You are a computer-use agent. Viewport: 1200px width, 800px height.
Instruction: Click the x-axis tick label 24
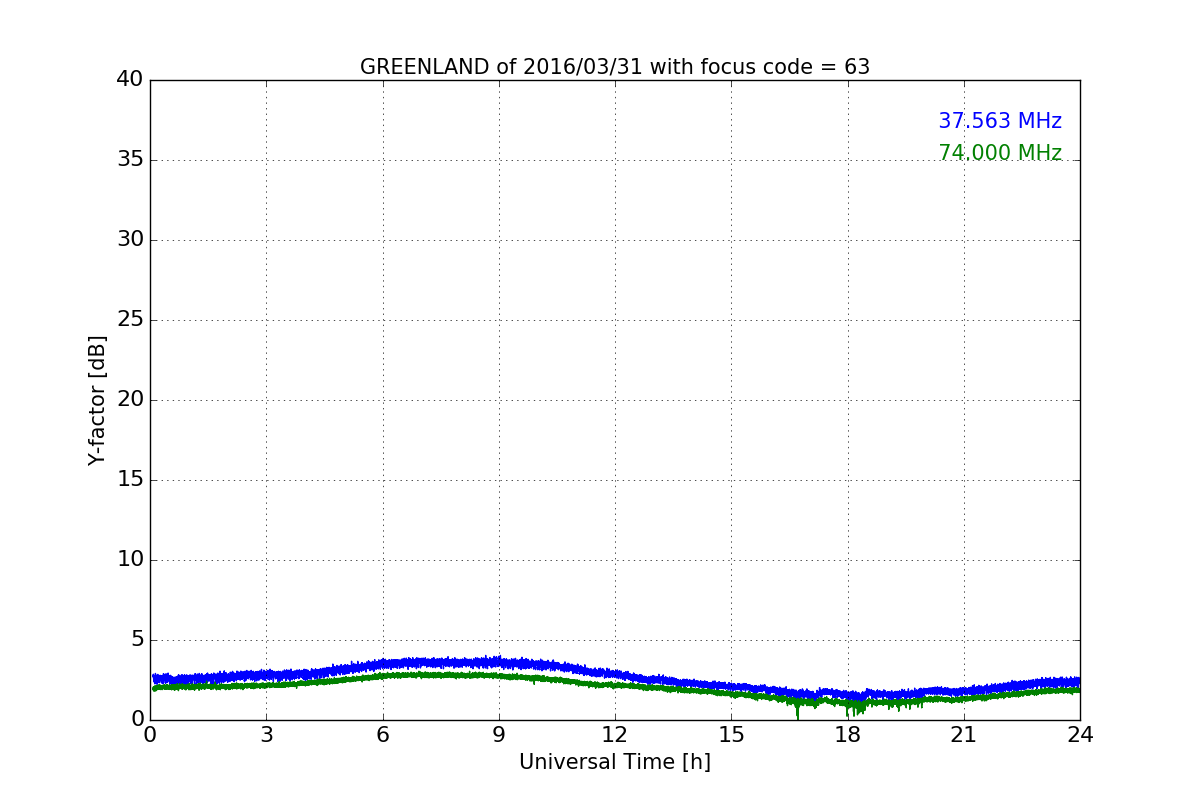(1080, 734)
